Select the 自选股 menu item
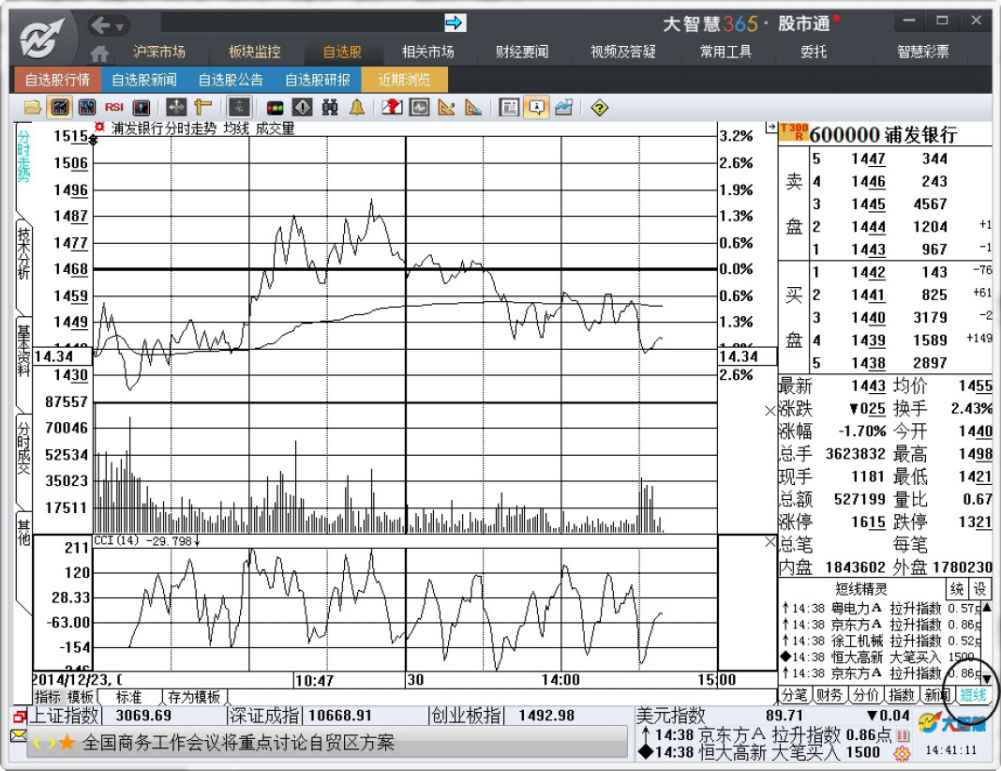 click(x=342, y=52)
